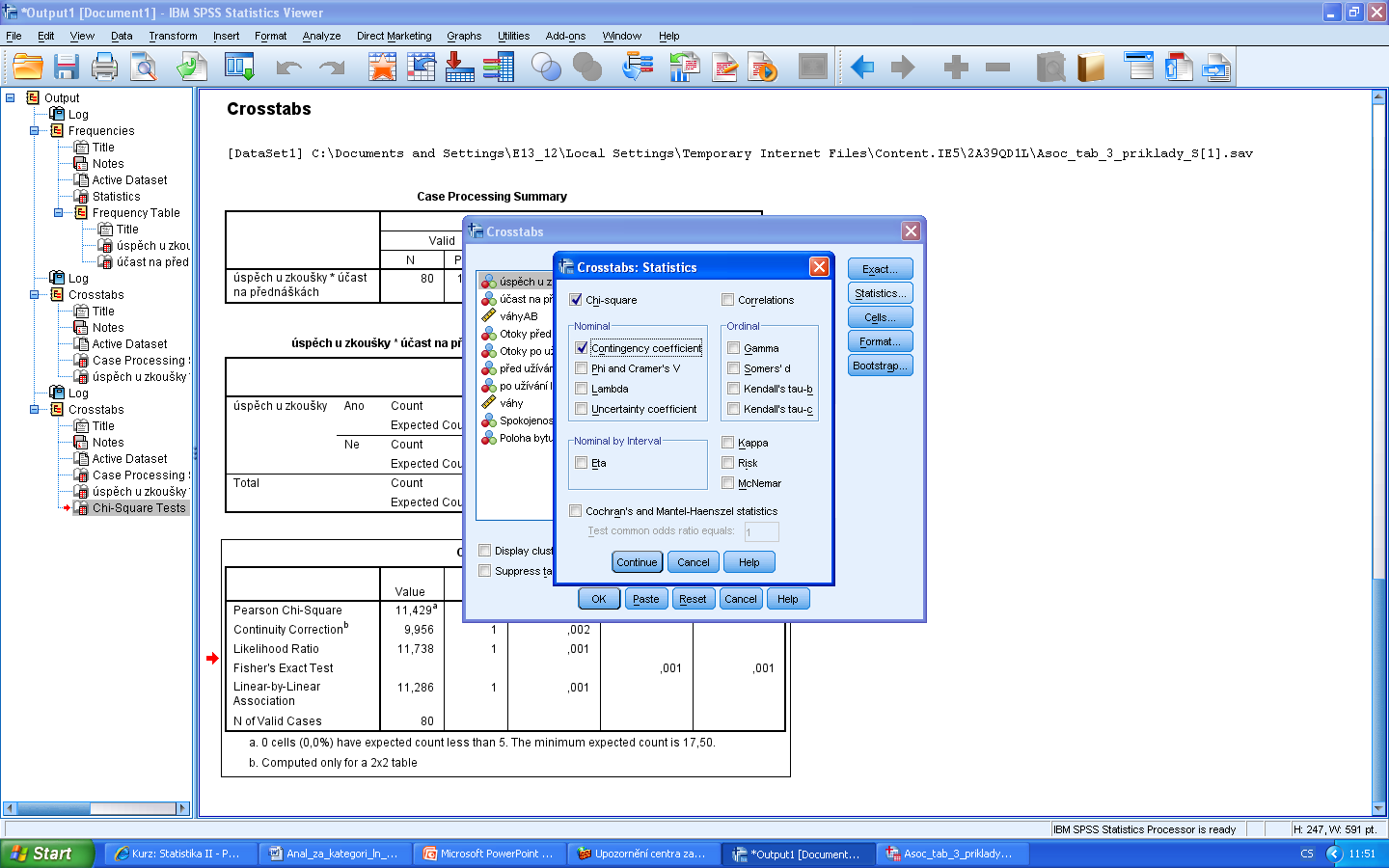Click the Recall recently used dialogs icon

[239, 67]
